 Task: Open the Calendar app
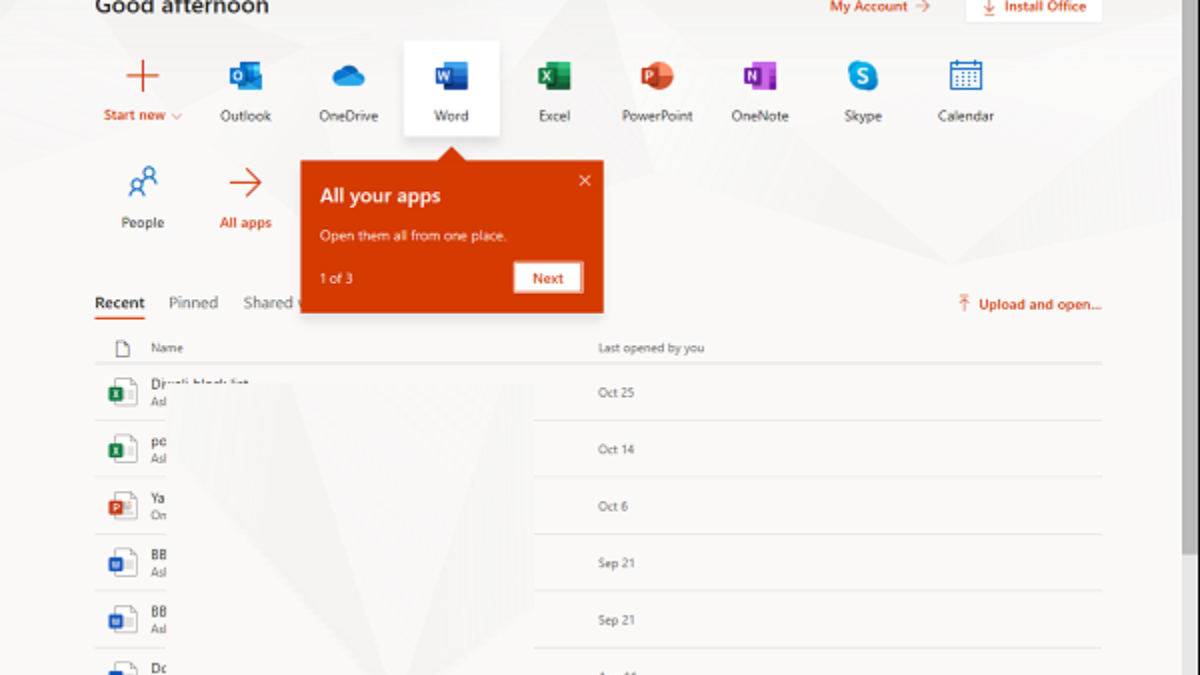pyautogui.click(x=965, y=90)
